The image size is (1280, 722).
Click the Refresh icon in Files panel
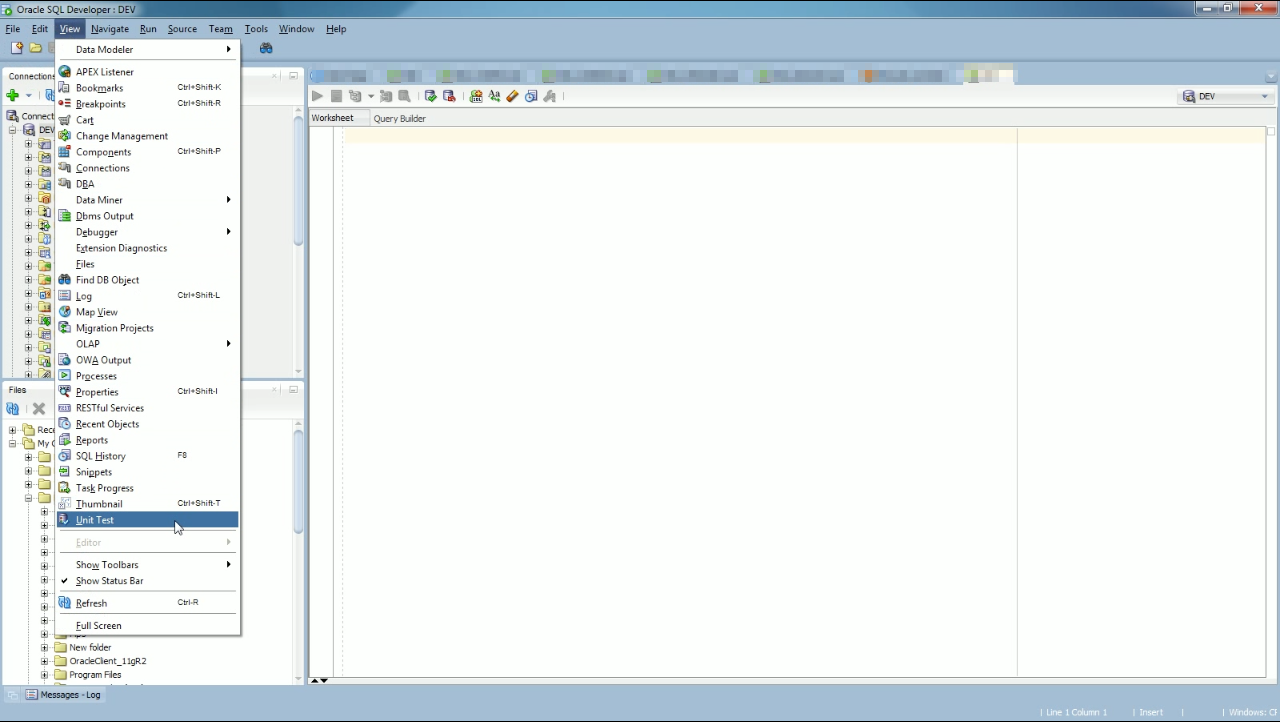tap(12, 409)
